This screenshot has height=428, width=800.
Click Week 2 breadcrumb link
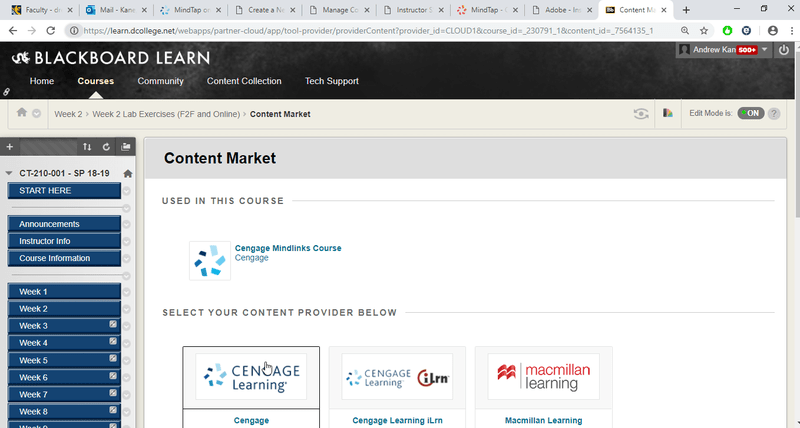pos(68,114)
